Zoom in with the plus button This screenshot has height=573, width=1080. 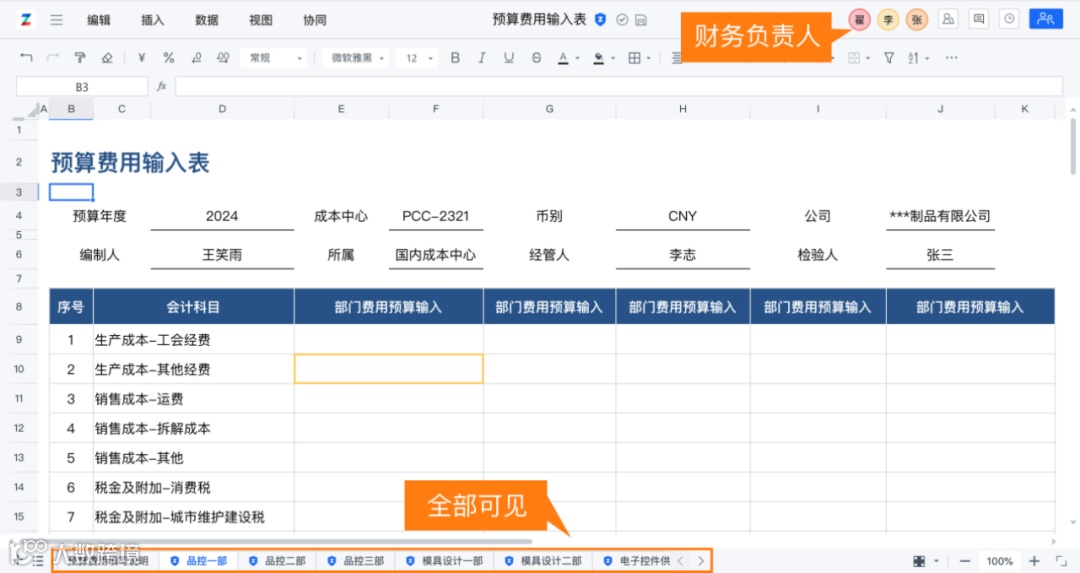coord(1034,561)
